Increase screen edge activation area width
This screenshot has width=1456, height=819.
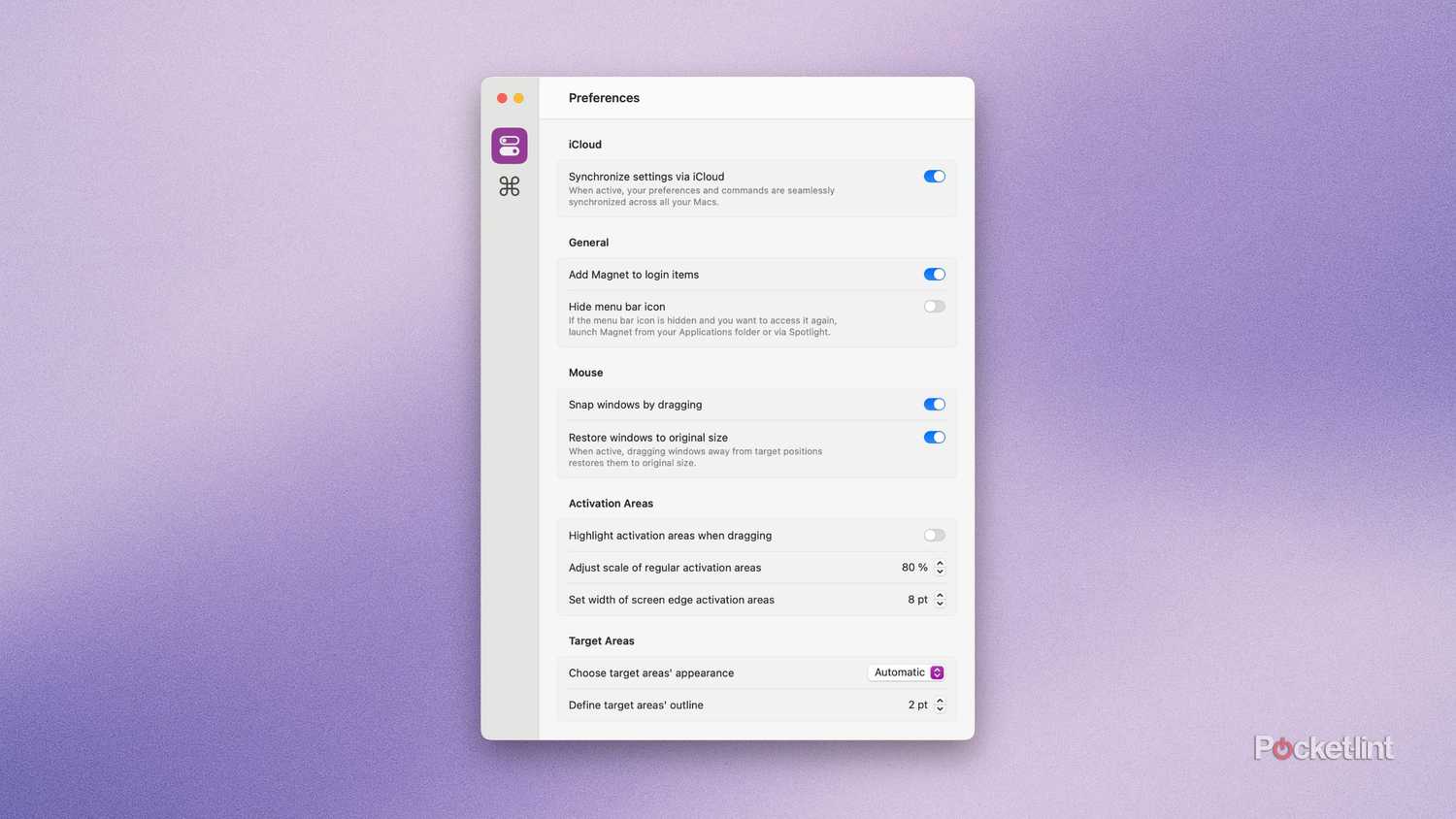click(939, 595)
